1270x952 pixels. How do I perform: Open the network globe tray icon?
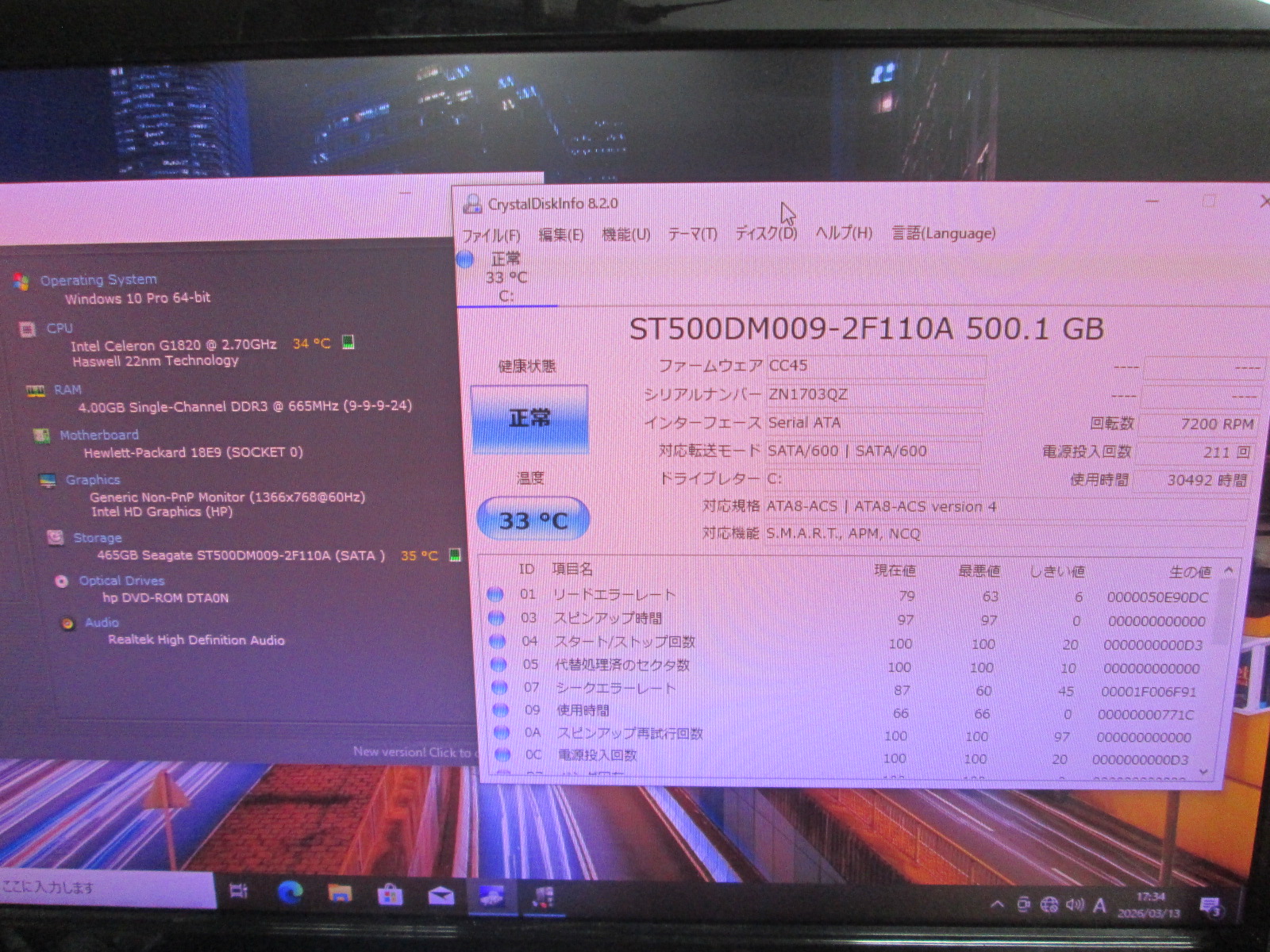pyautogui.click(x=1049, y=905)
